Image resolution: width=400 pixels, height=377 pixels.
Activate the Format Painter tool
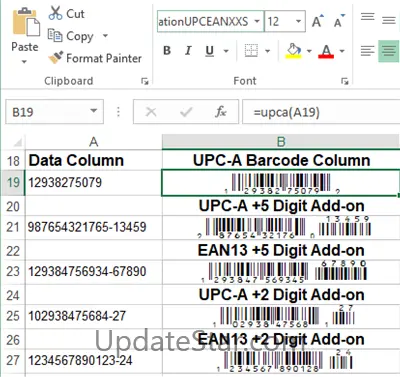pyautogui.click(x=95, y=58)
